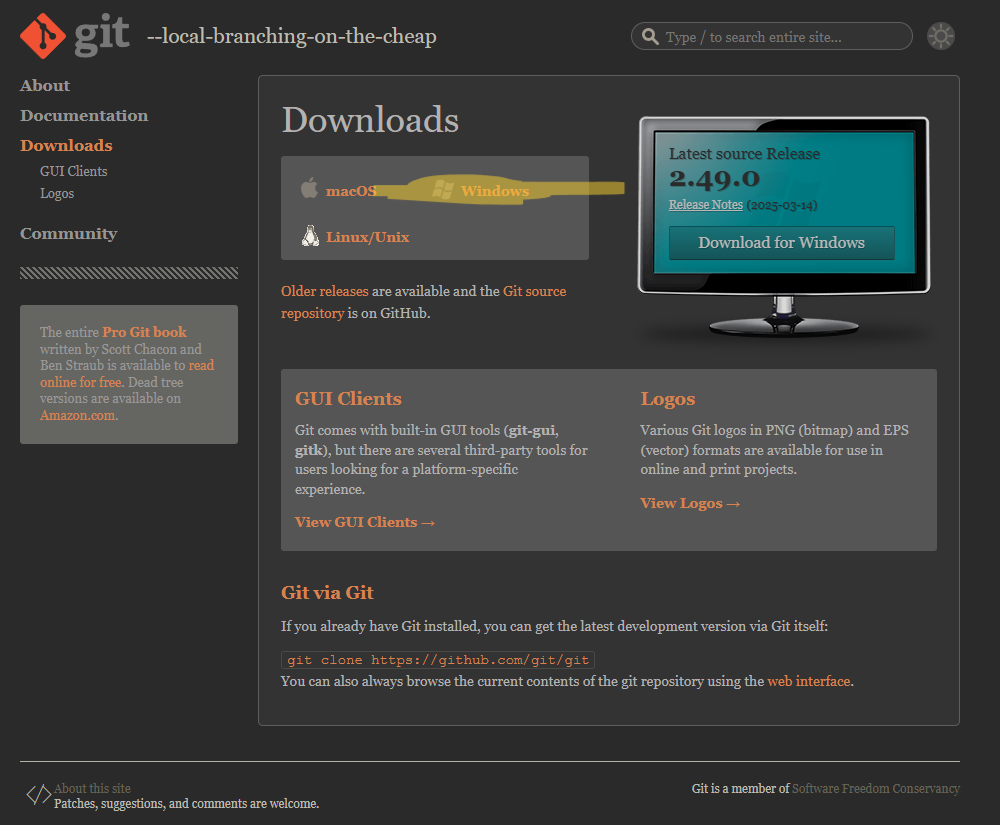Click the Downloads page heading
1000x825 pixels.
(371, 120)
